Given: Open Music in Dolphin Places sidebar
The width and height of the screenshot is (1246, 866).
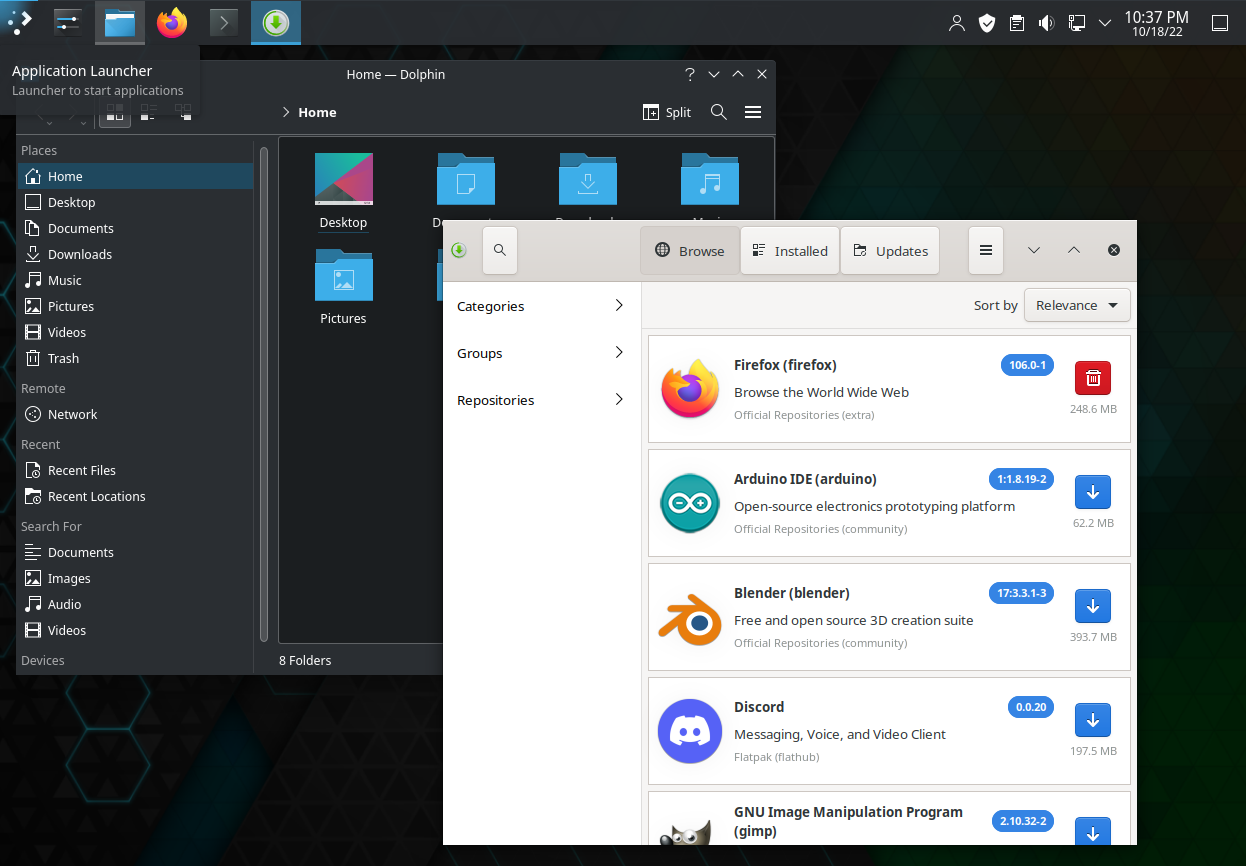Looking at the screenshot, I should click(x=135, y=280).
